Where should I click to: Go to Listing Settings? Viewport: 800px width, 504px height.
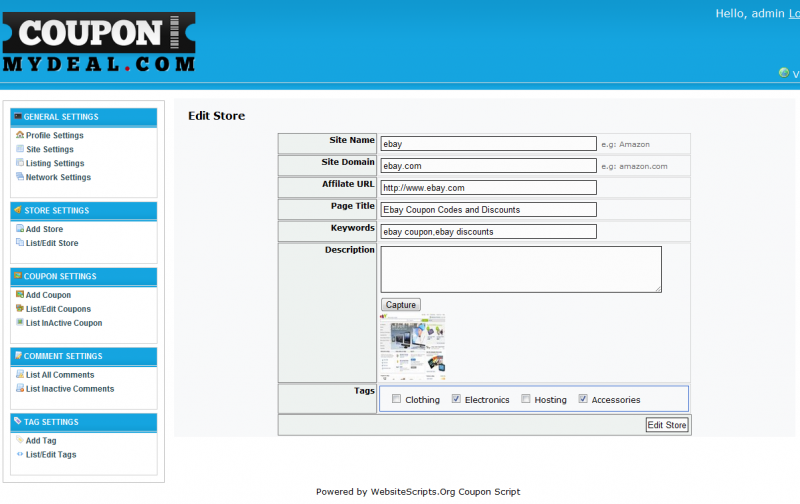pos(55,163)
